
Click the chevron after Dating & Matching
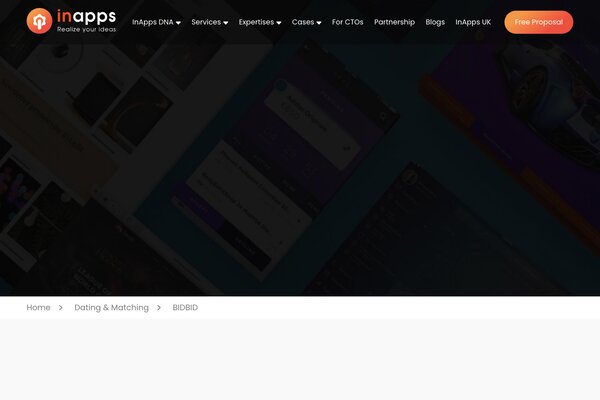pos(159,307)
